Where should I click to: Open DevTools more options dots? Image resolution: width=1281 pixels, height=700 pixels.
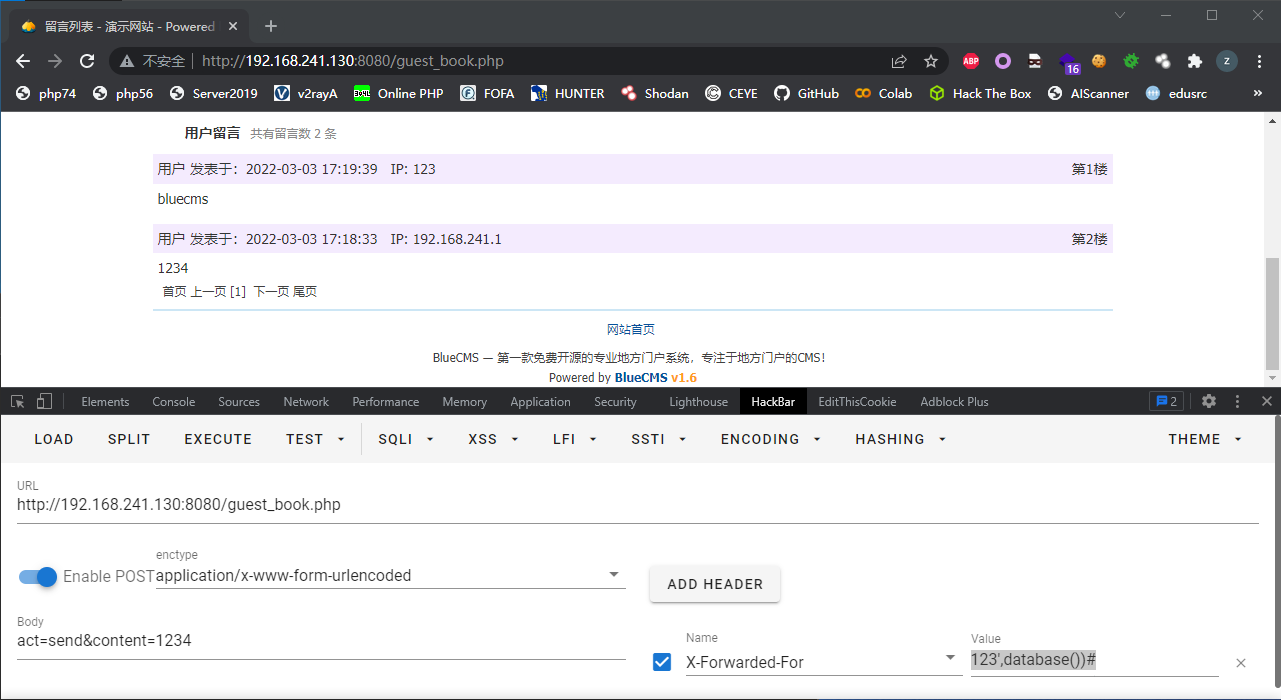tap(1238, 401)
